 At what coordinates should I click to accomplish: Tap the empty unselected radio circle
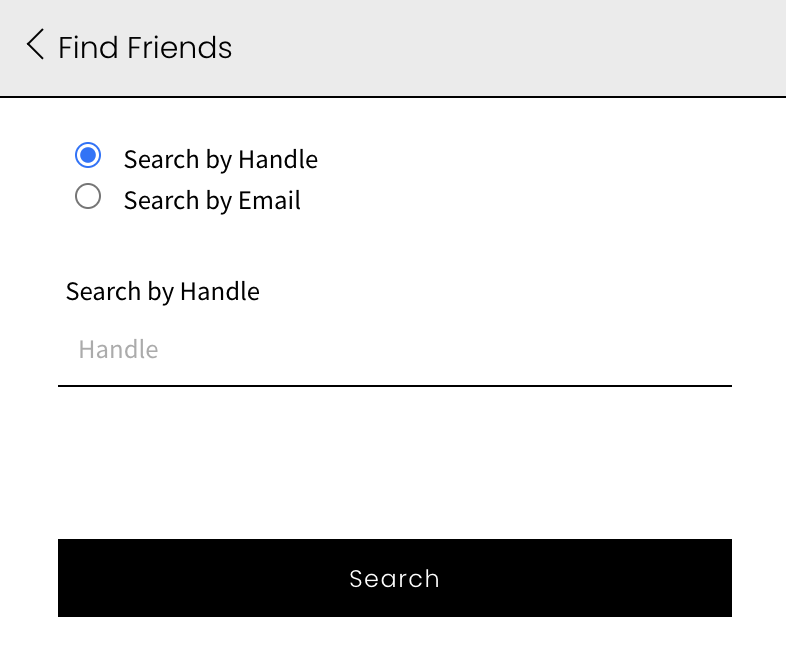pos(88,197)
